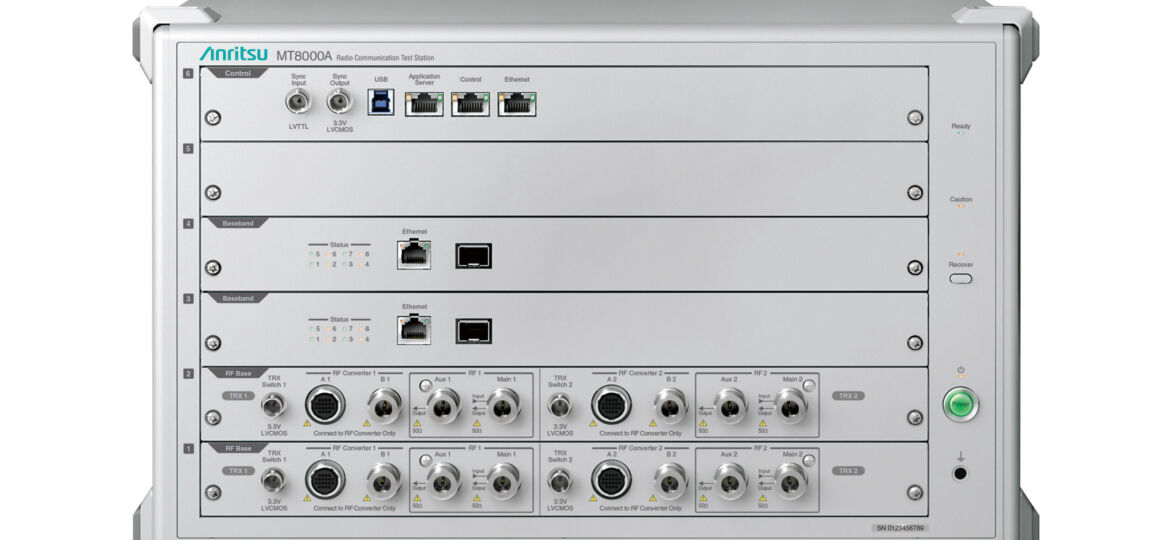Click the Status LED group on slot 4 Baseband
Image resolution: width=1170 pixels, height=540 pixels.
[340, 254]
